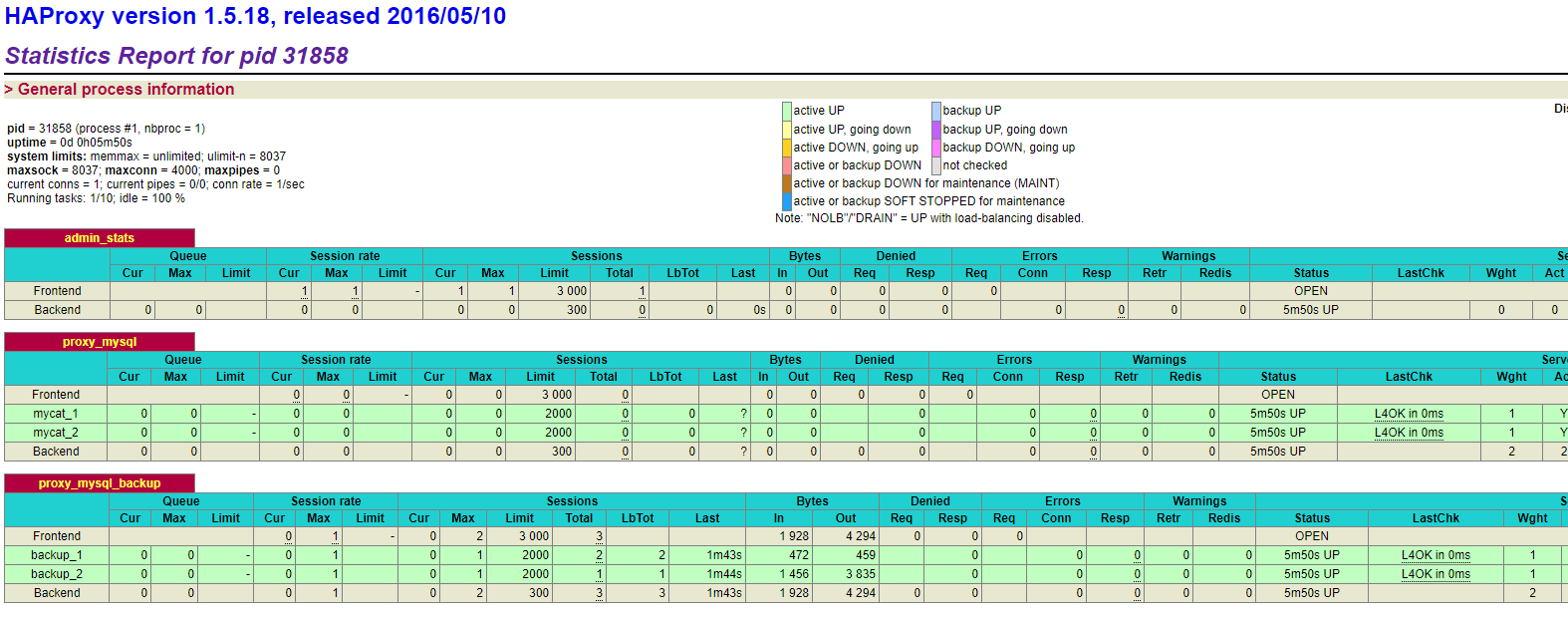Screen dimensions: 1568x617
Task: Click the HAProxy version 1.5.18 heading
Action: pos(255,17)
